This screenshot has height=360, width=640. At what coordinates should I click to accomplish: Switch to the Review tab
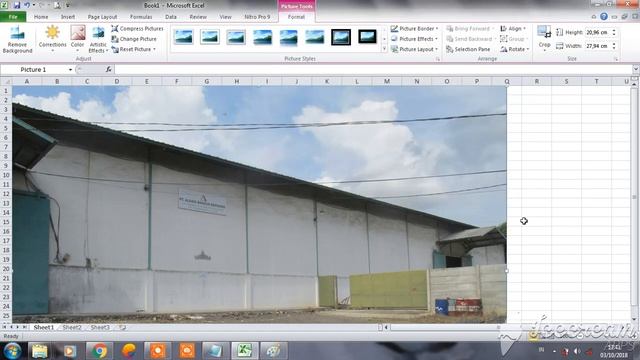pyautogui.click(x=198, y=17)
